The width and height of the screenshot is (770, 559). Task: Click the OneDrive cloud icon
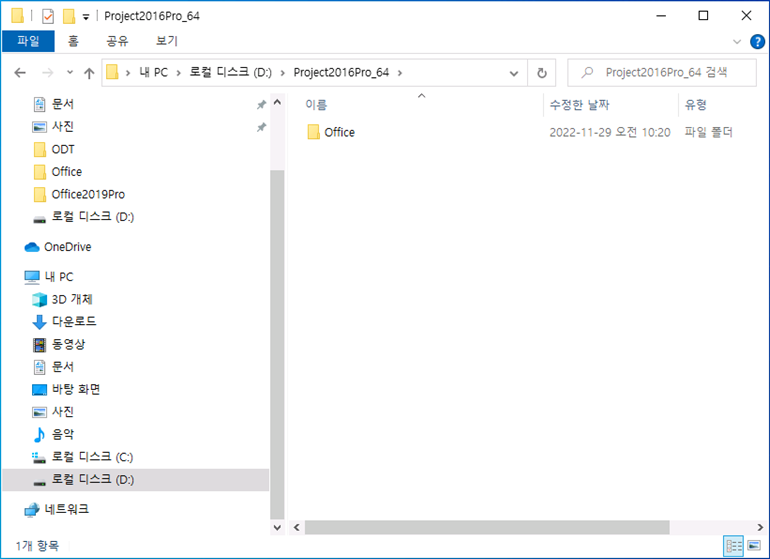point(32,247)
